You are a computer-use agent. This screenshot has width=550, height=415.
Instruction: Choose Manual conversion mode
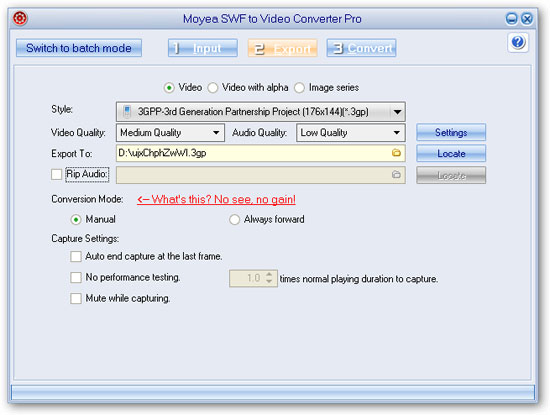click(76, 220)
